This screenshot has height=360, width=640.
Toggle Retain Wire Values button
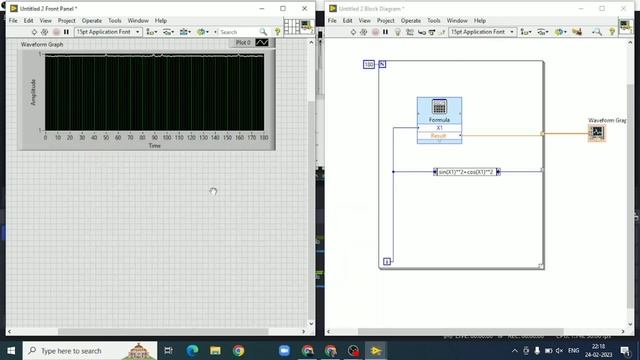(x=410, y=32)
